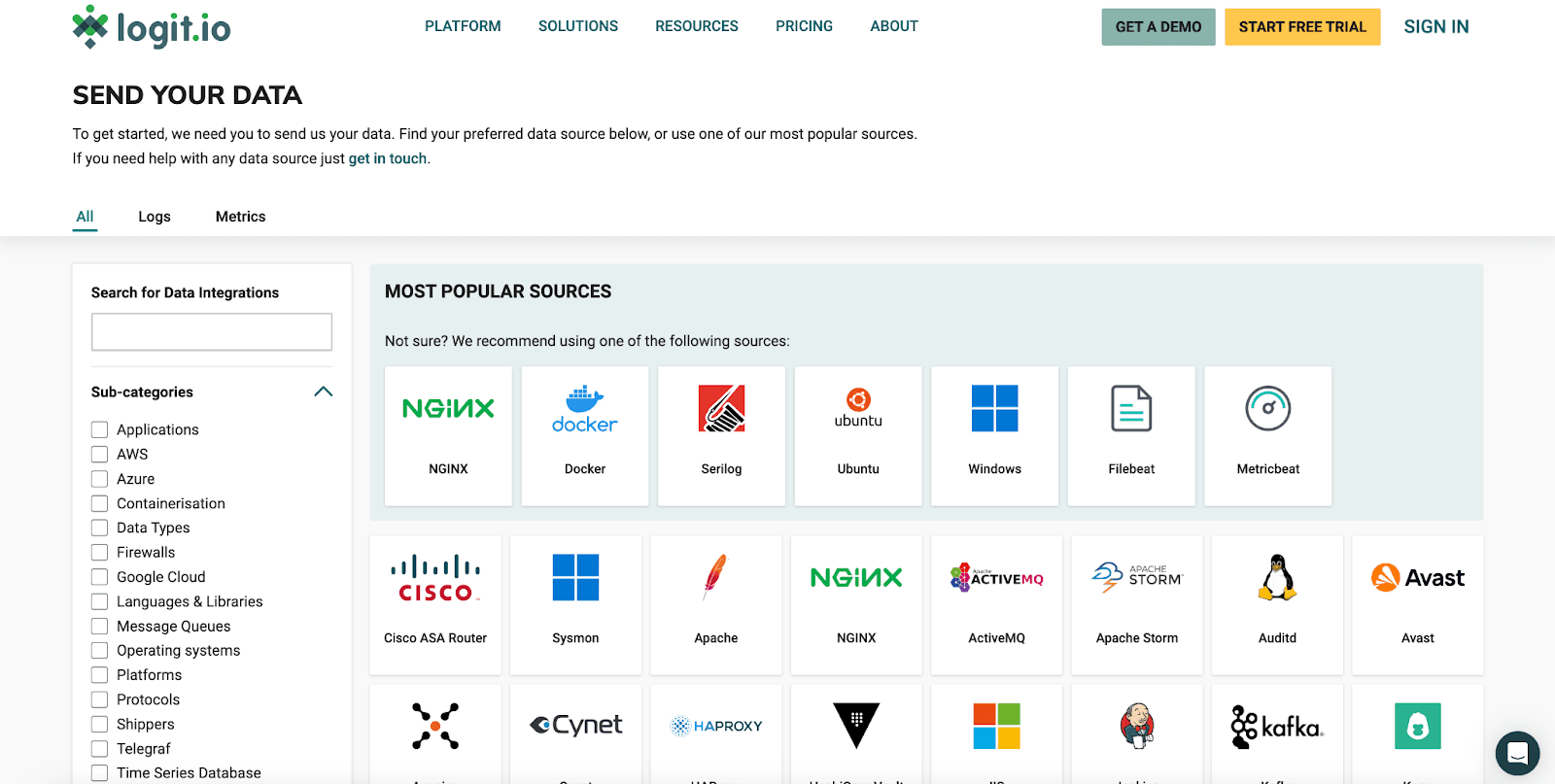Open the Windows source card
1555x784 pixels.
(994, 436)
